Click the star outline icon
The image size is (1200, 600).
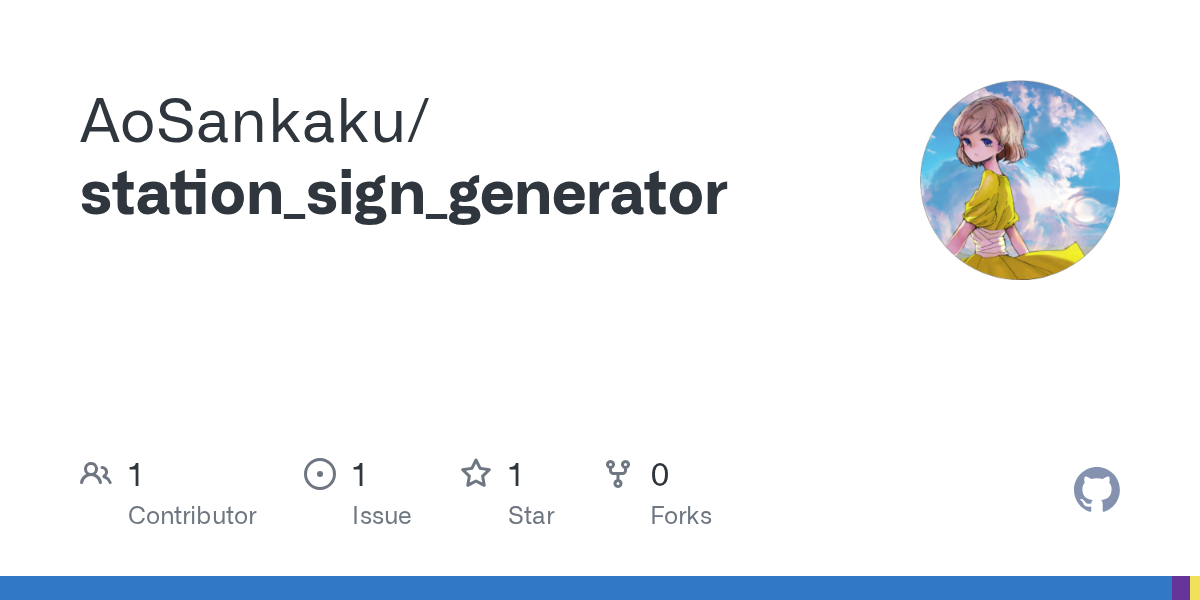[475, 474]
